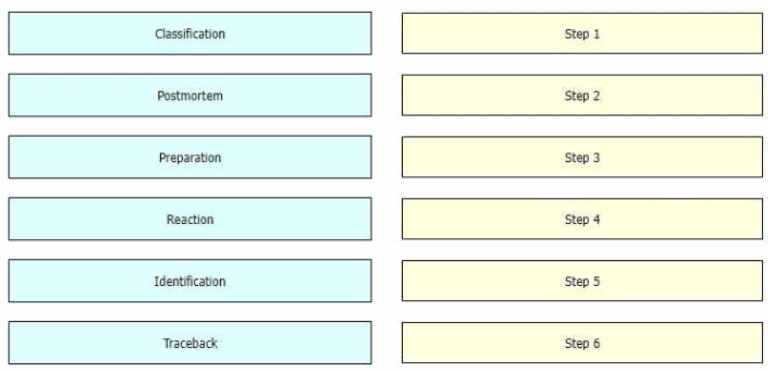Click the Step 6 text label
This screenshot has height=371, width=768.
[582, 344]
